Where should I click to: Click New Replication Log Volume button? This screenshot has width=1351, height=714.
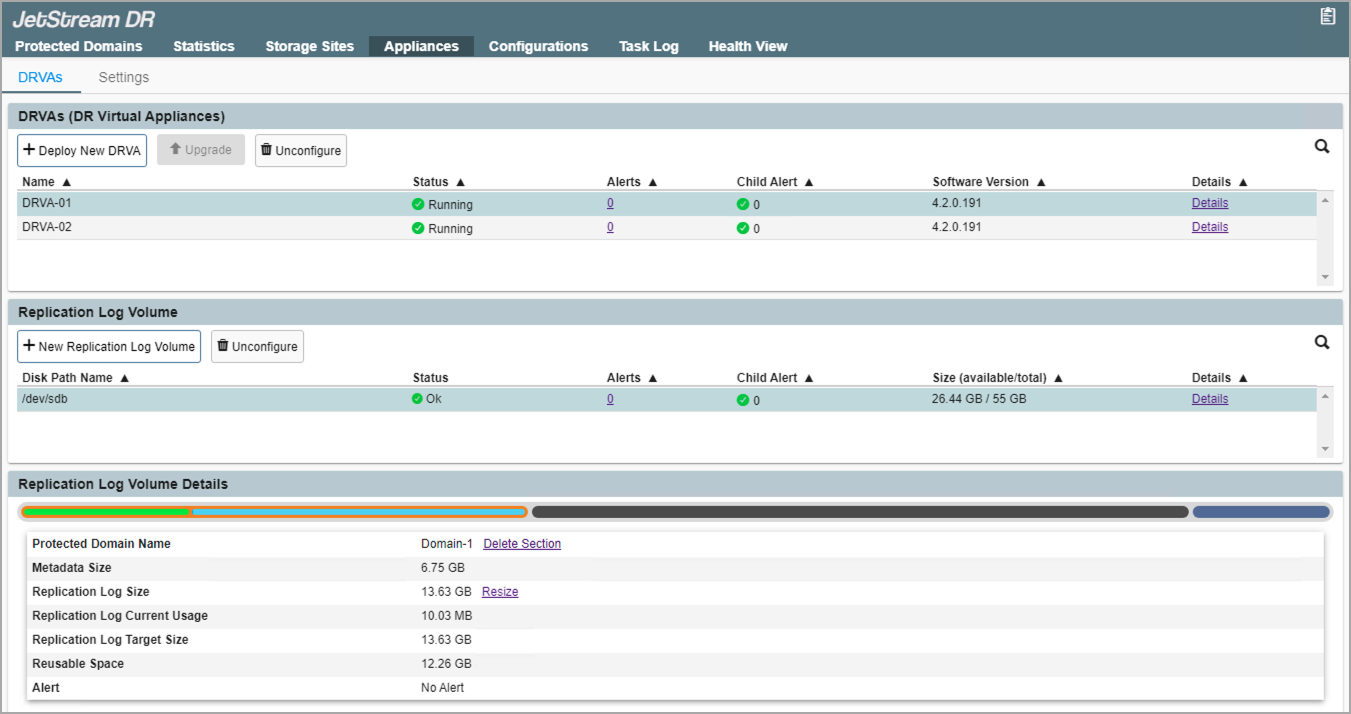(x=109, y=347)
